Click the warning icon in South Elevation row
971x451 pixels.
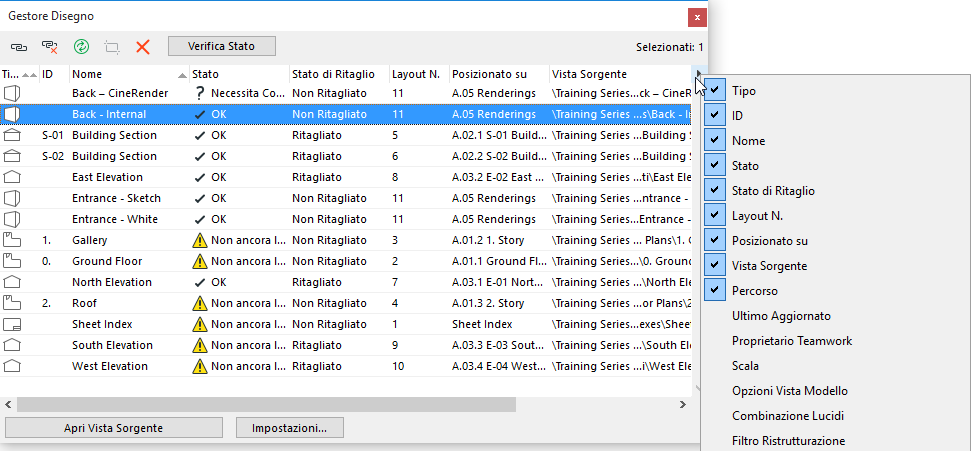[199, 345]
